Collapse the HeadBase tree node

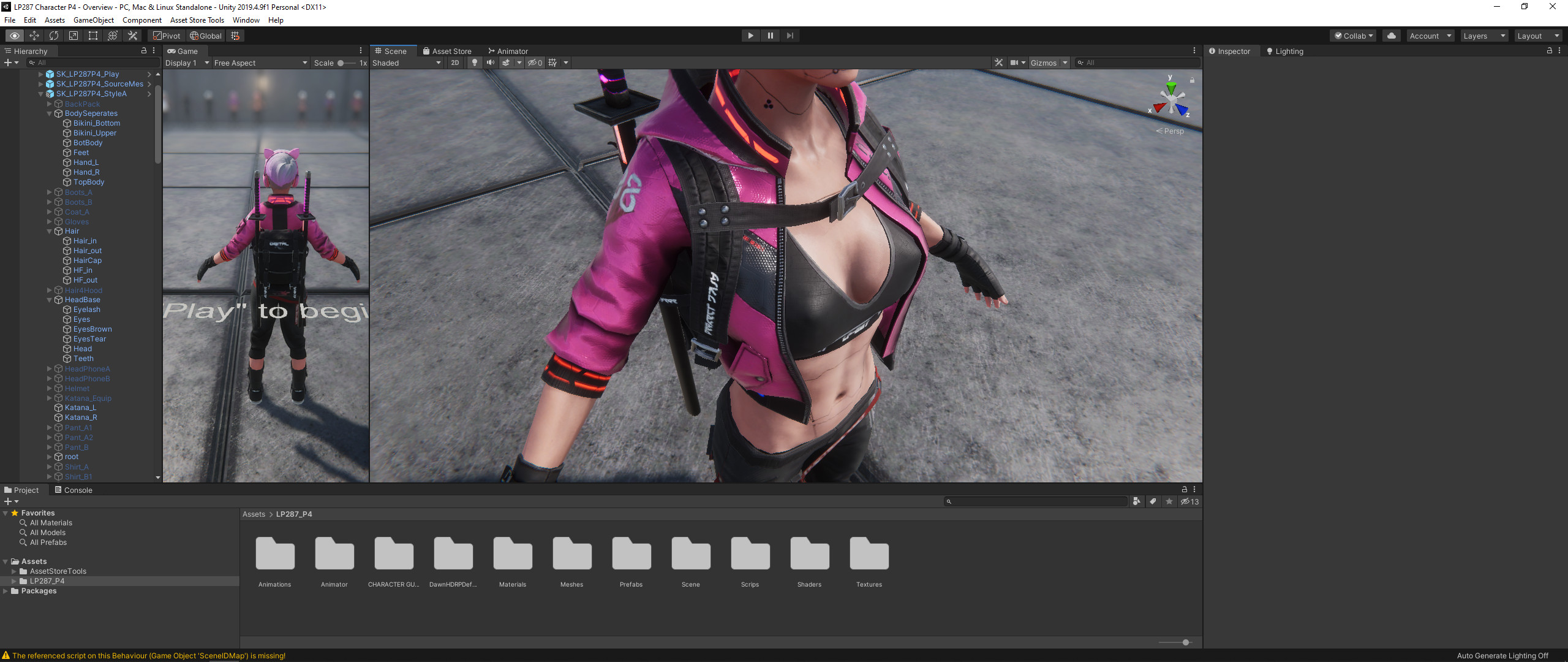50,300
